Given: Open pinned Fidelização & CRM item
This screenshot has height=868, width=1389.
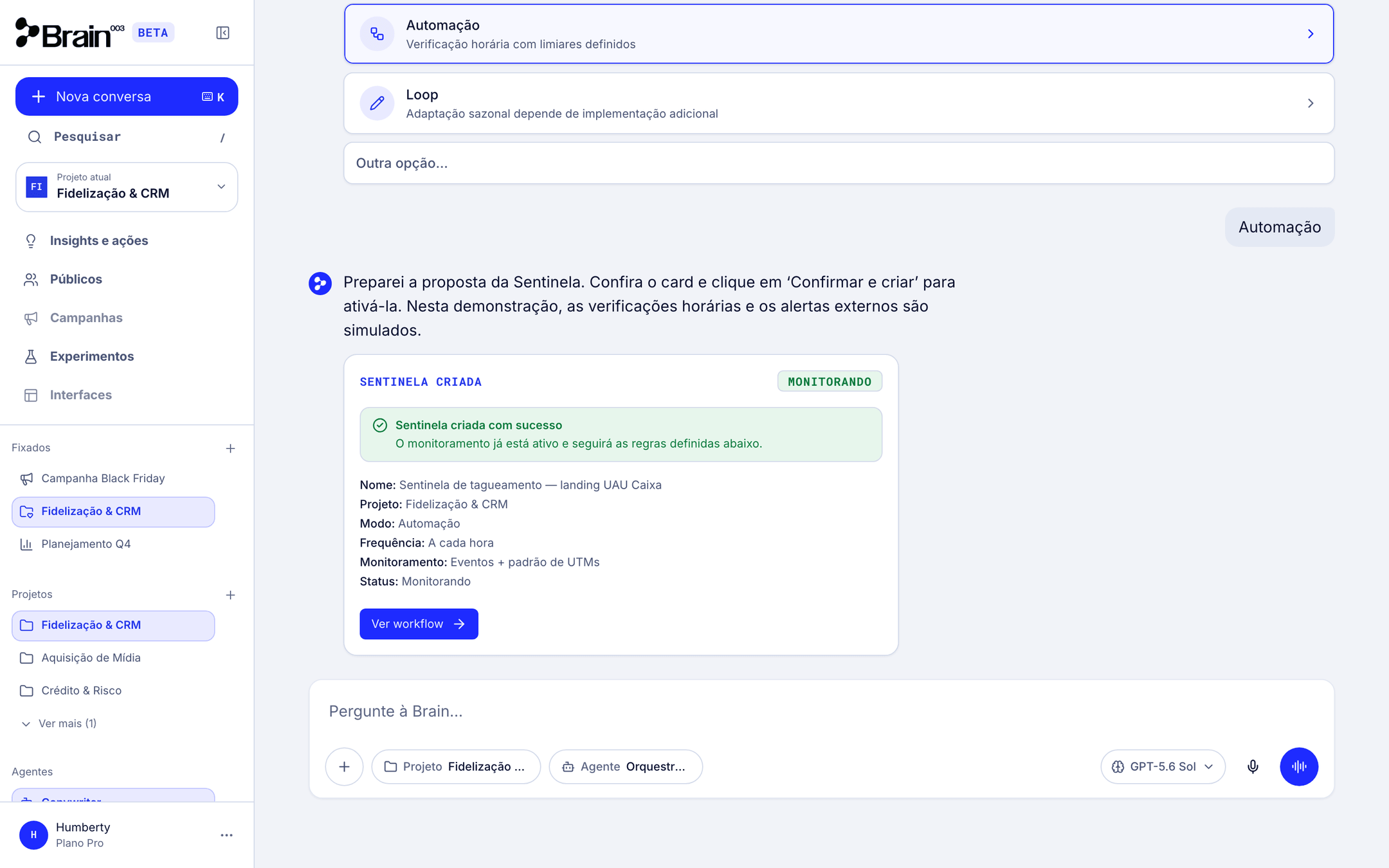Looking at the screenshot, I should [x=113, y=512].
